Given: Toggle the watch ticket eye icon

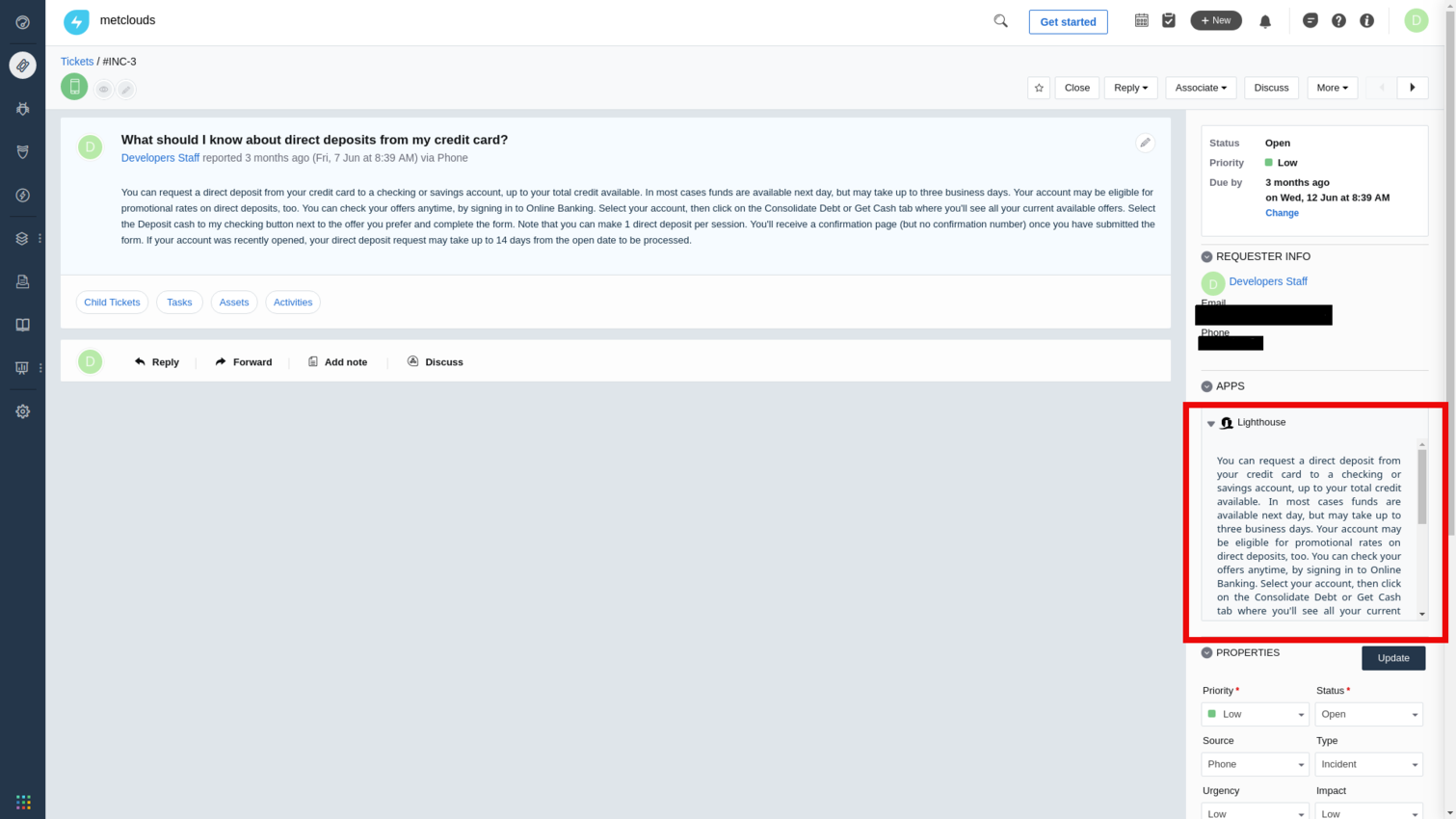Looking at the screenshot, I should tap(103, 90).
